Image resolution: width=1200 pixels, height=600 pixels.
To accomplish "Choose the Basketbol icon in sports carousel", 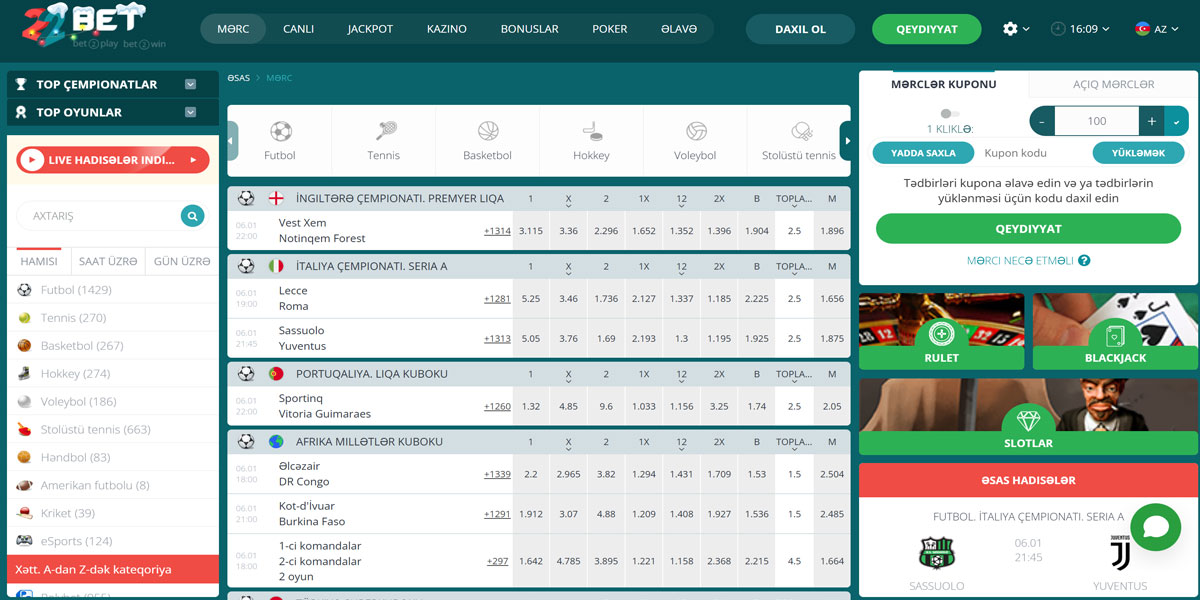I will pyautogui.click(x=488, y=131).
